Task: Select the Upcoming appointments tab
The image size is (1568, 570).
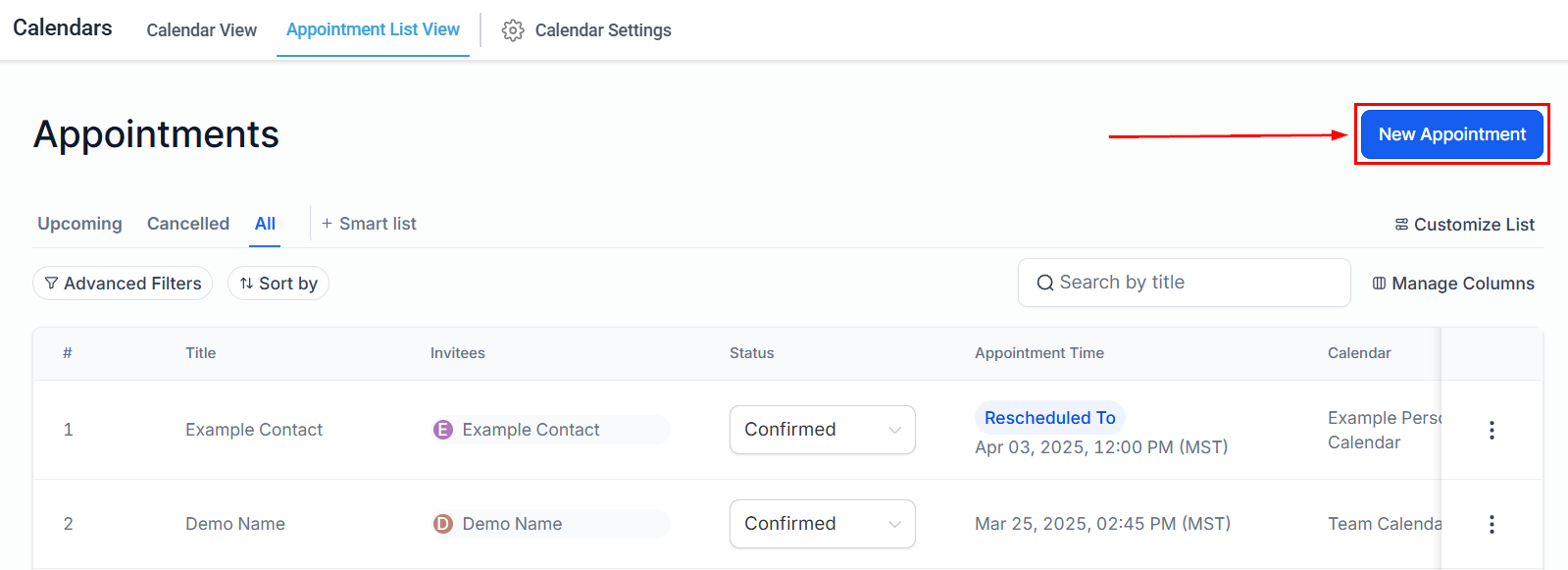Action: tap(79, 224)
